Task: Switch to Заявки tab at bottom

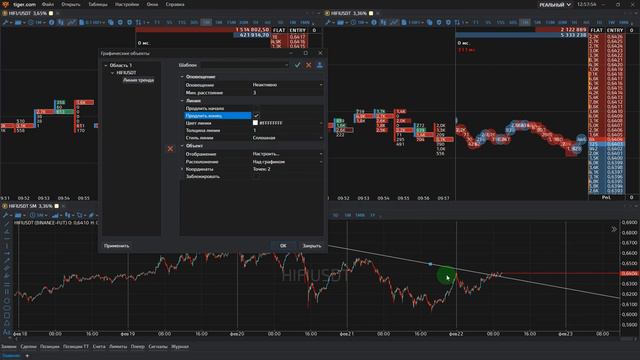Action: (x=9, y=347)
